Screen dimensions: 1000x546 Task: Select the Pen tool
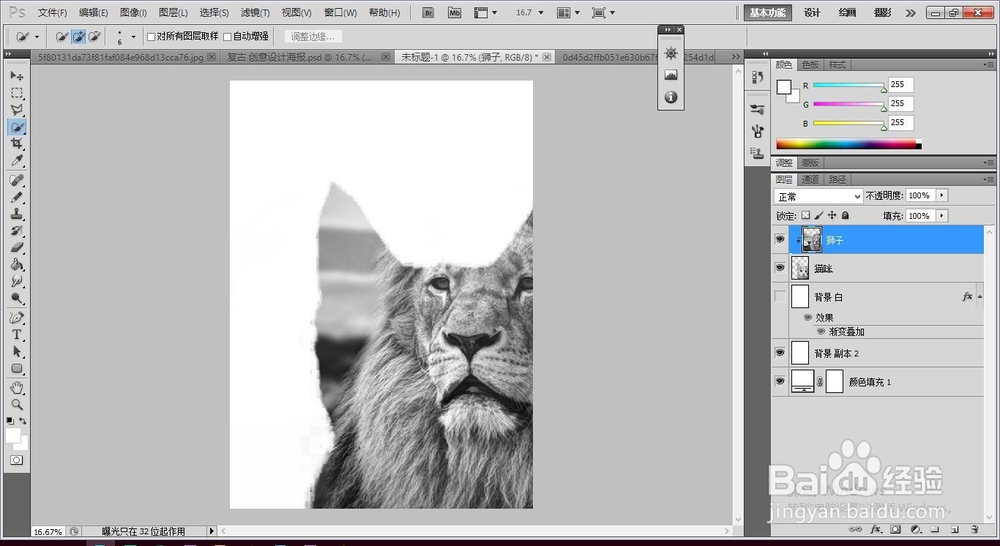coord(17,318)
